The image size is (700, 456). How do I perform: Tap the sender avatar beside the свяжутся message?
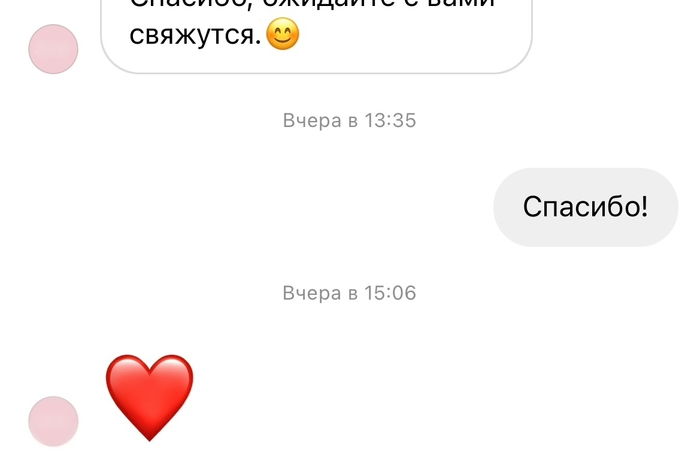53,49
